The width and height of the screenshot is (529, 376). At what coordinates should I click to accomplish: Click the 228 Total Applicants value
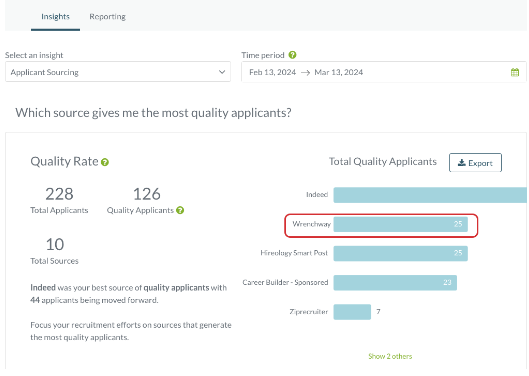59,194
